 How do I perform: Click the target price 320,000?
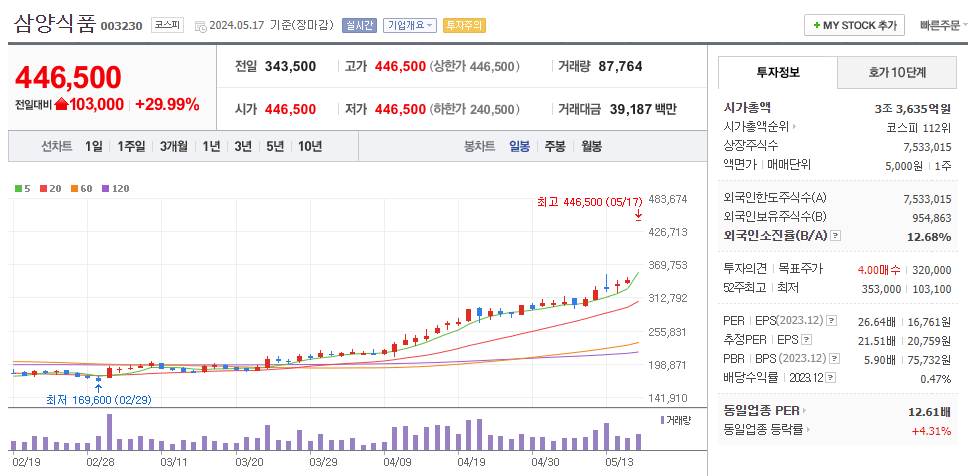click(x=932, y=270)
